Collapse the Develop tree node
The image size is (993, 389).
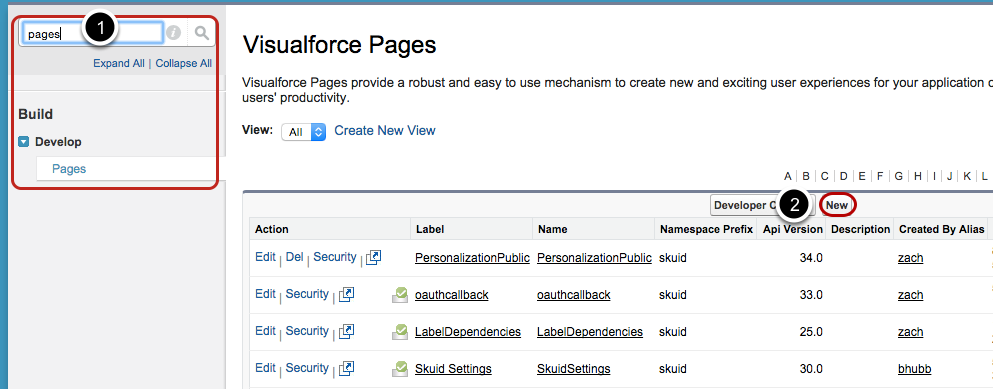click(x=24, y=142)
